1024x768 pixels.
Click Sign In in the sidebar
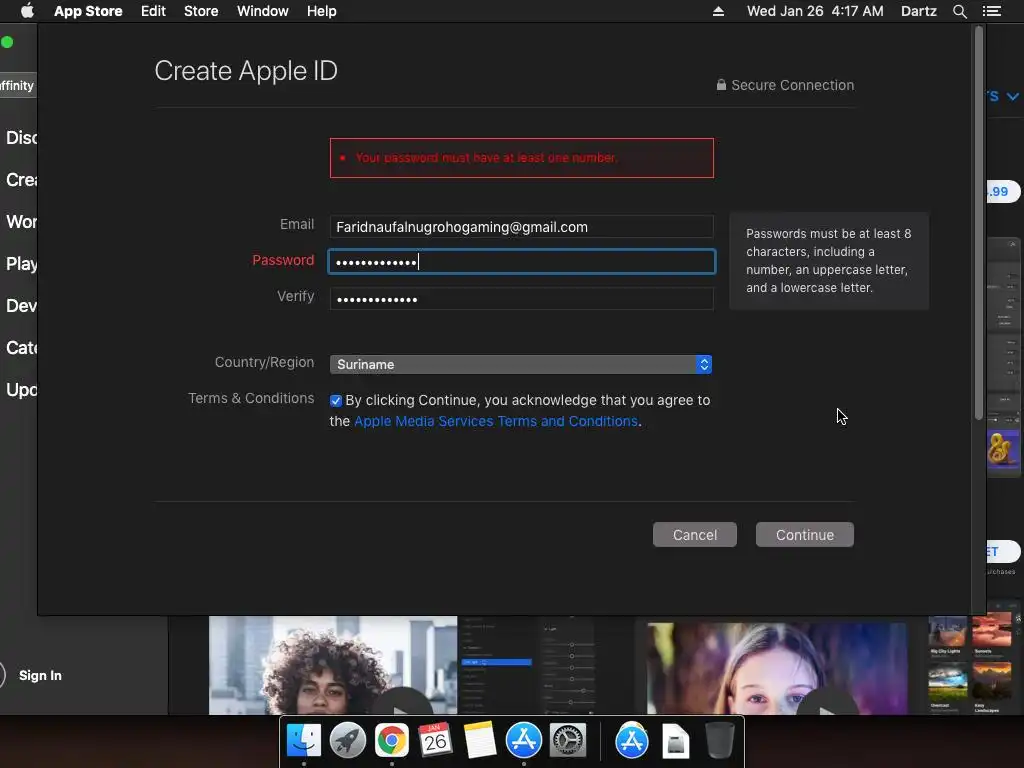pos(40,675)
